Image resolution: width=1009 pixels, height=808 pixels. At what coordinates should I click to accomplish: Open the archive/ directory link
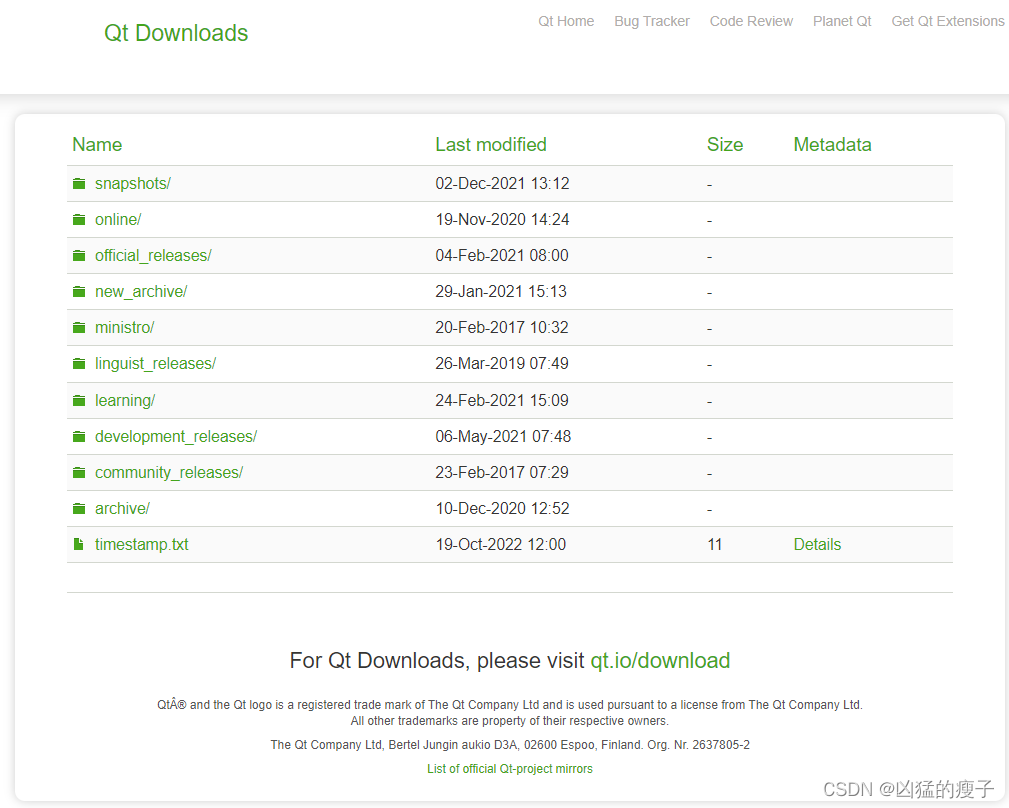(x=122, y=508)
